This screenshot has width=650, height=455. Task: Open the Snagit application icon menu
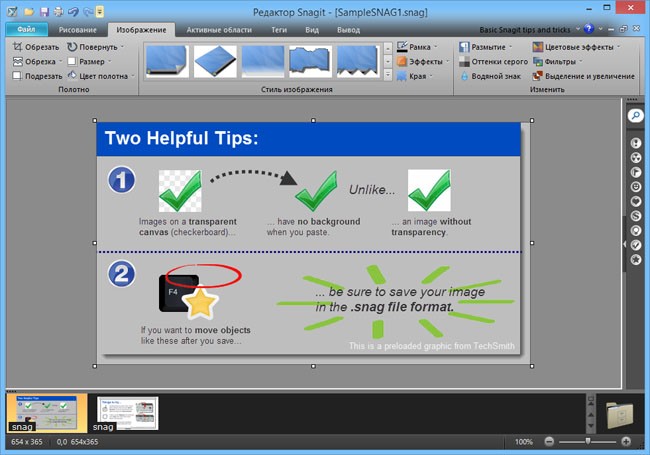click(12, 12)
